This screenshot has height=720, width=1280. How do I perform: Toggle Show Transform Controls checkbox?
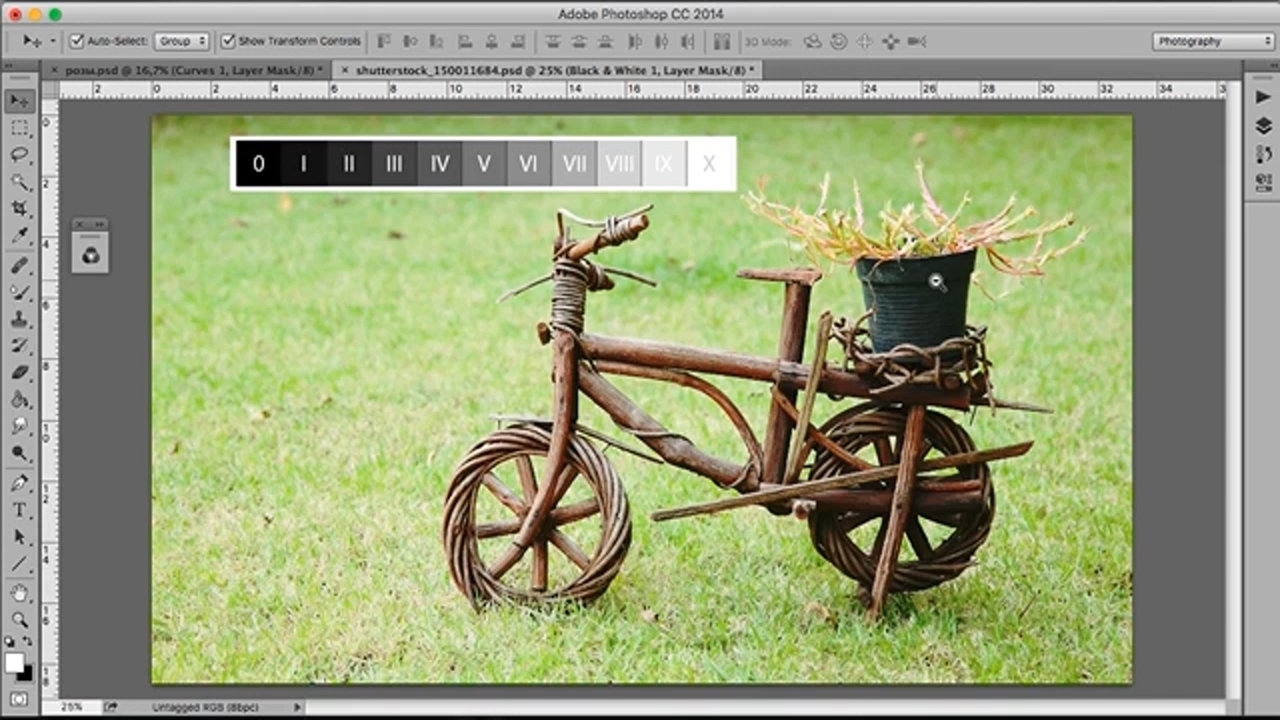(228, 41)
